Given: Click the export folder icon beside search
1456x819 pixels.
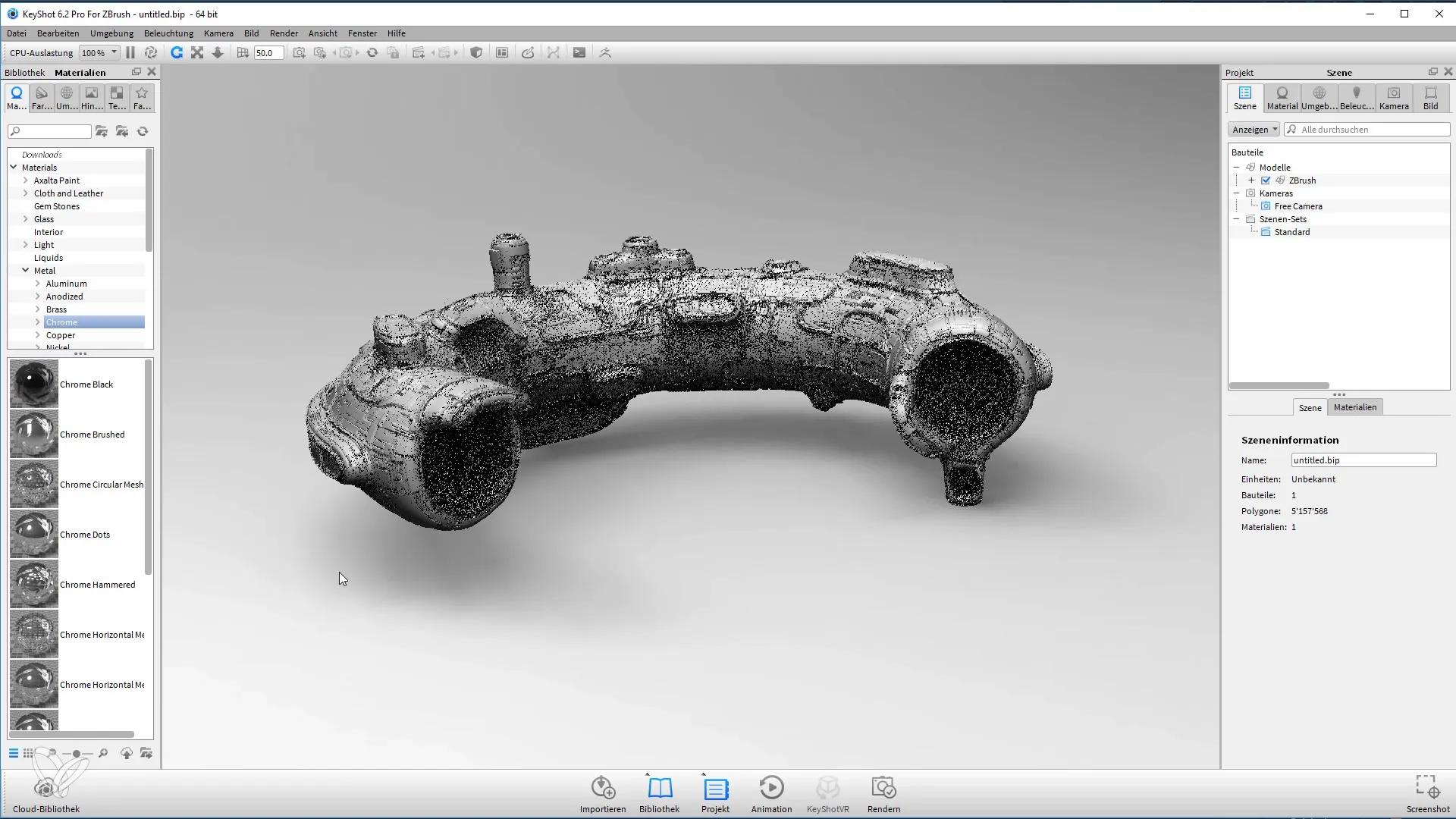Looking at the screenshot, I should click(122, 132).
